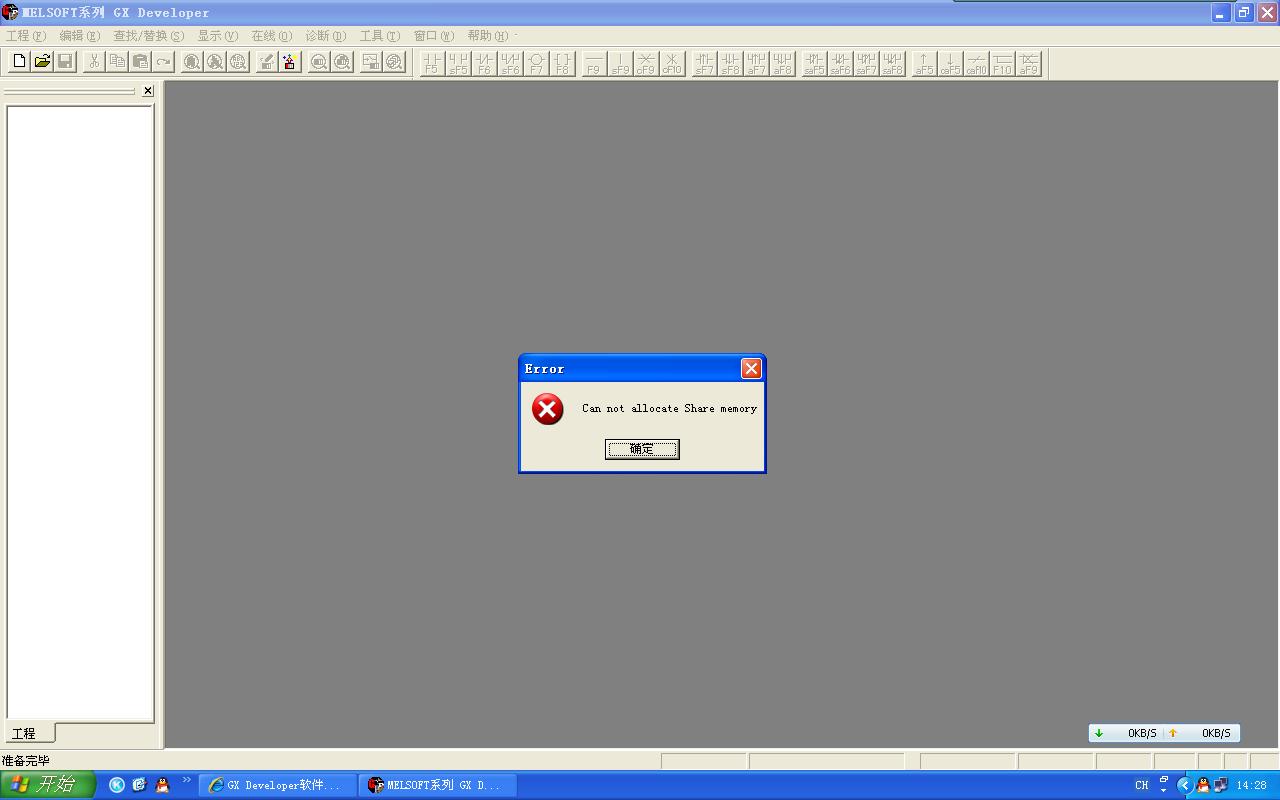Open the 工具 (Tools) menu
This screenshot has height=800, width=1280.
tap(379, 36)
